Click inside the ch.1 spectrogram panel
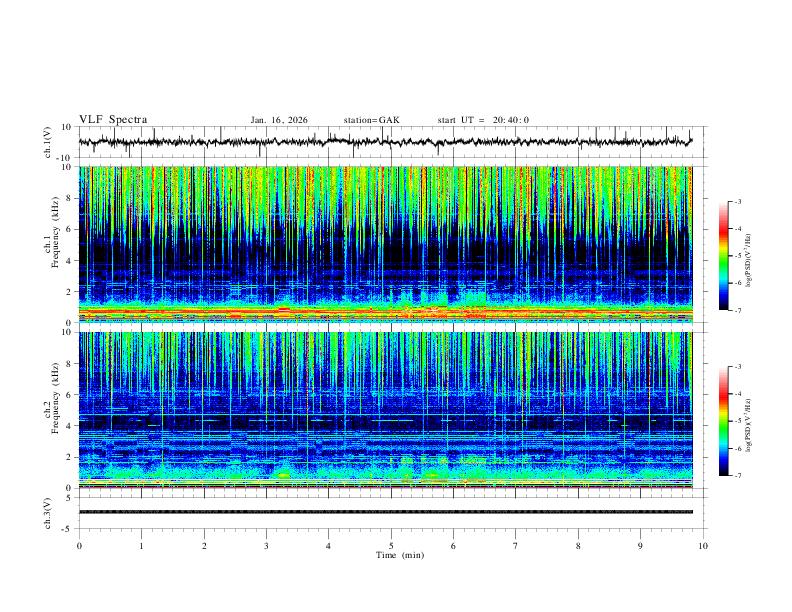 pyautogui.click(x=386, y=244)
